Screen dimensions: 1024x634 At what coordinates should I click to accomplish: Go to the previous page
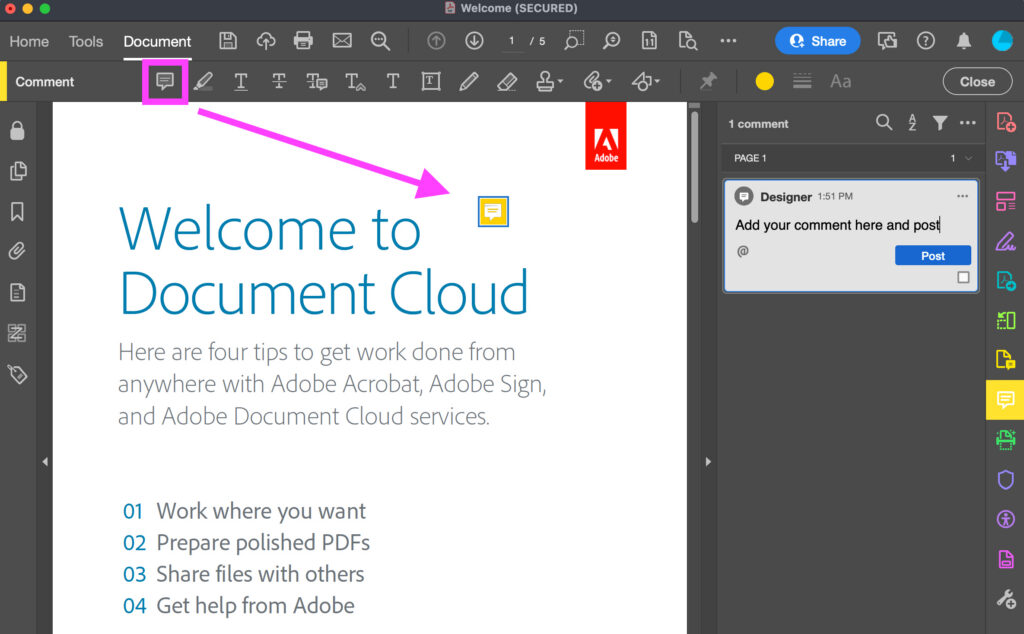click(436, 40)
